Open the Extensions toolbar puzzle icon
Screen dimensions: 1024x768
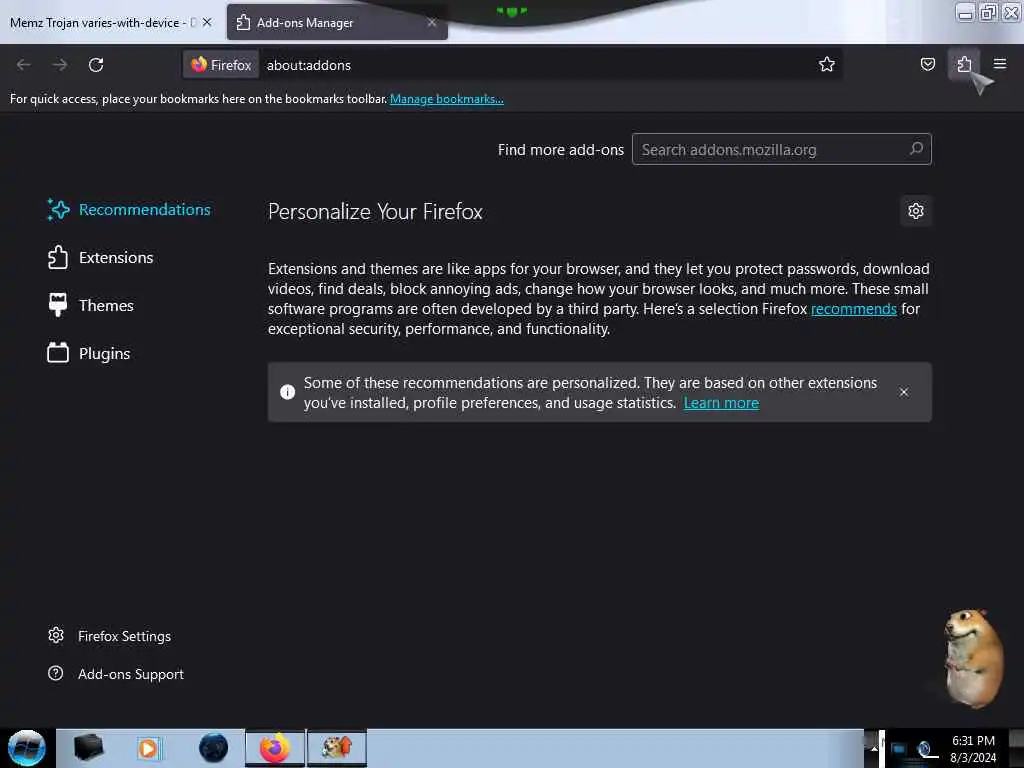(x=964, y=64)
